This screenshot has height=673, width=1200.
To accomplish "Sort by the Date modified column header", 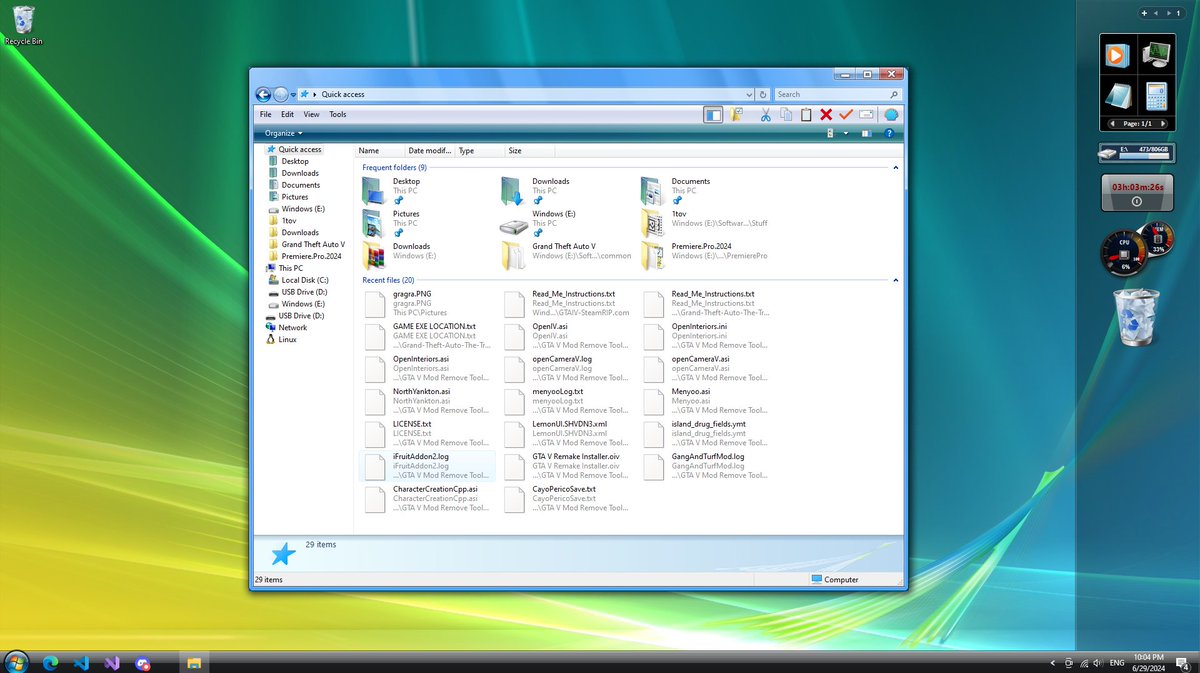I will tap(430, 151).
